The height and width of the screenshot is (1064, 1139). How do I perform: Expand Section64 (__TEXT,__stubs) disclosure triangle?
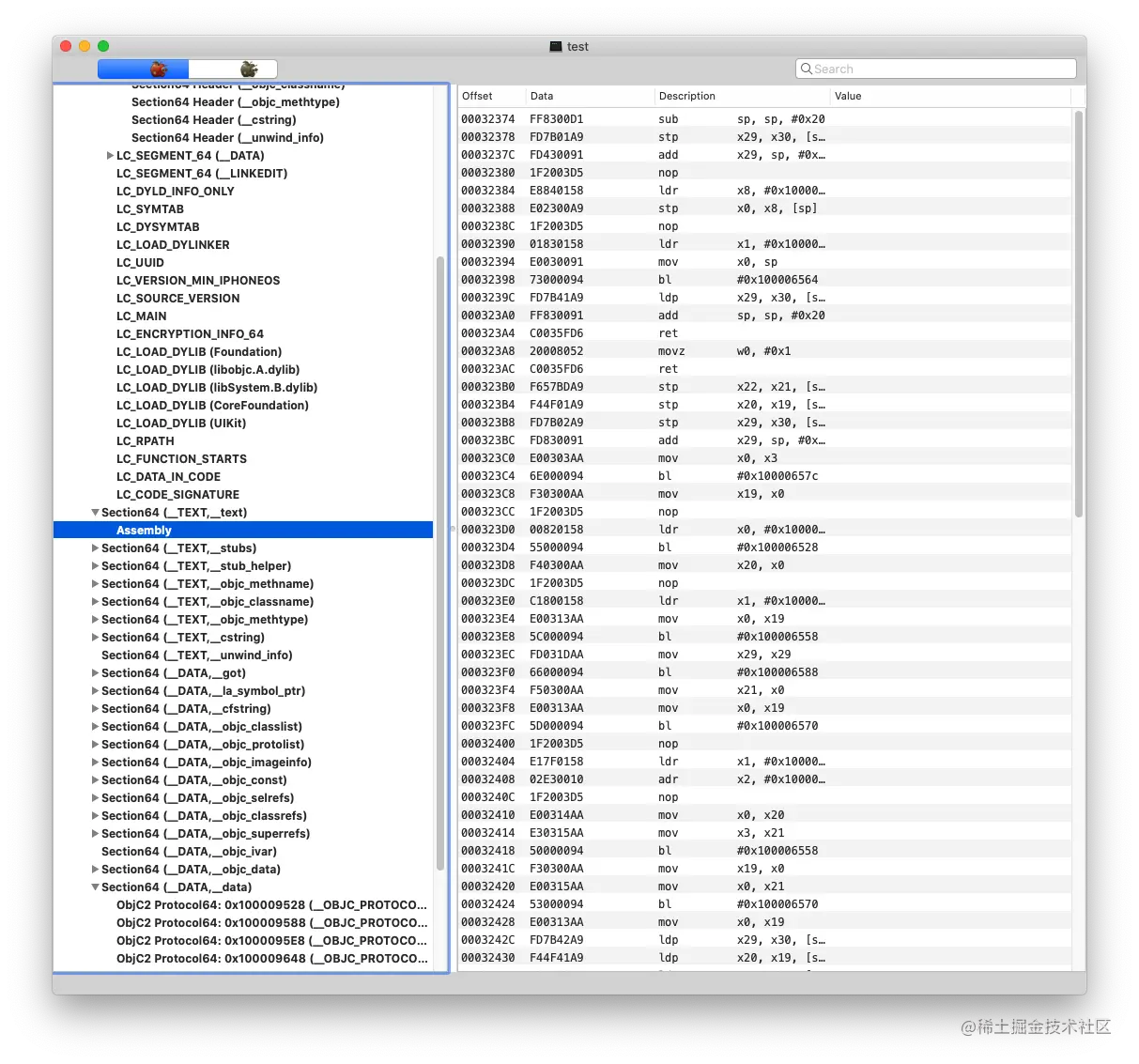tap(95, 548)
